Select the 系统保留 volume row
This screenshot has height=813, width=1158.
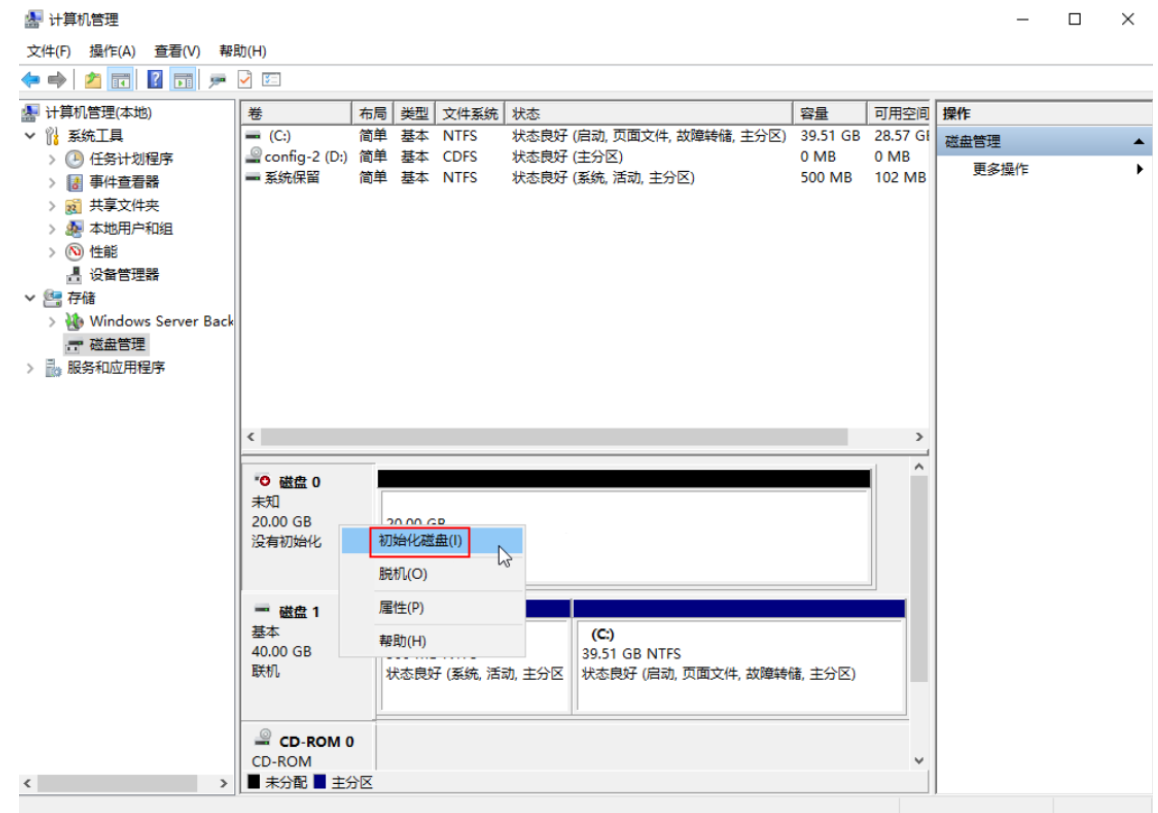point(586,178)
